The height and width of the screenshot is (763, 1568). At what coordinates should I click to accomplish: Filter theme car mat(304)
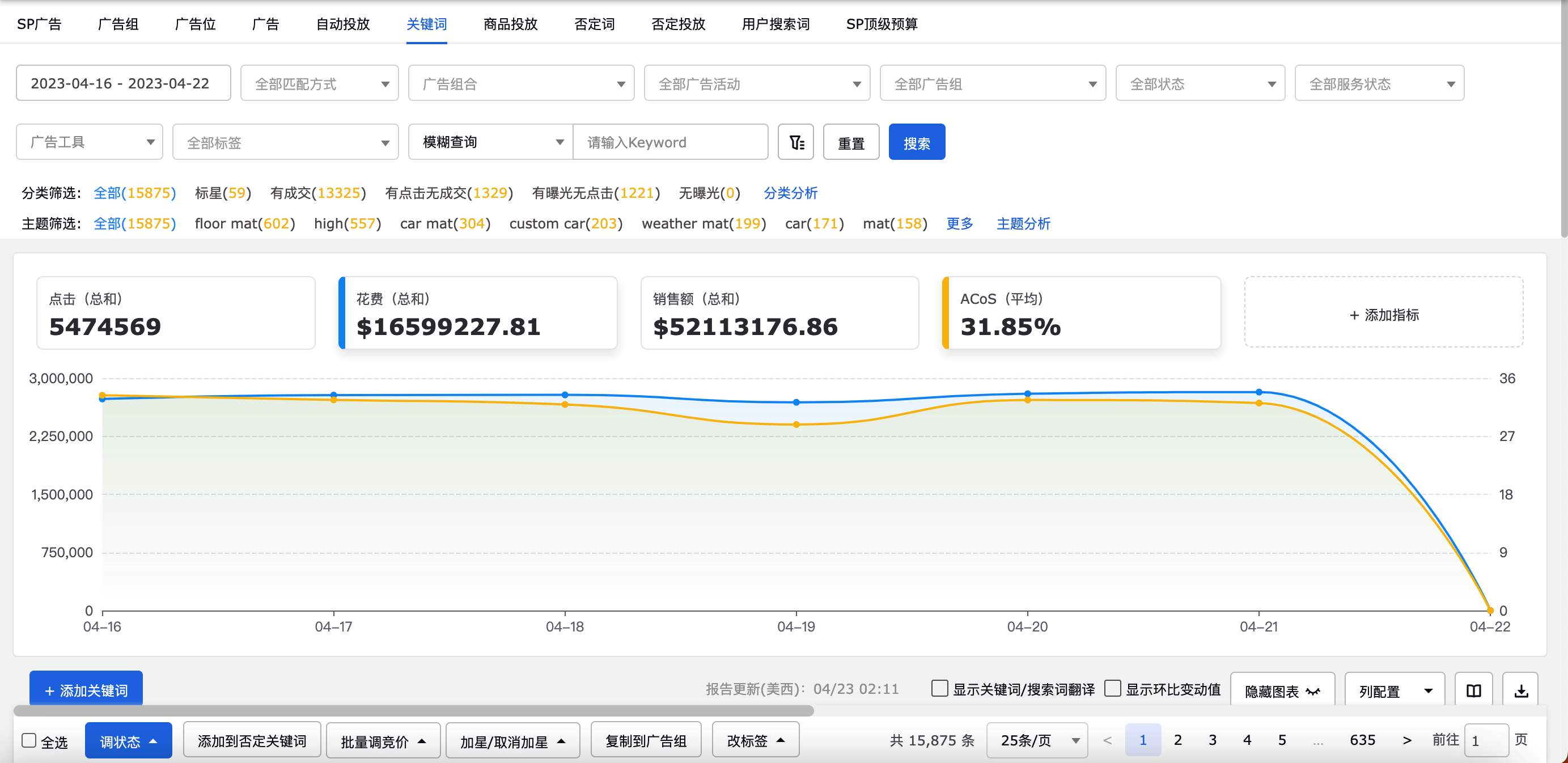[x=445, y=223]
